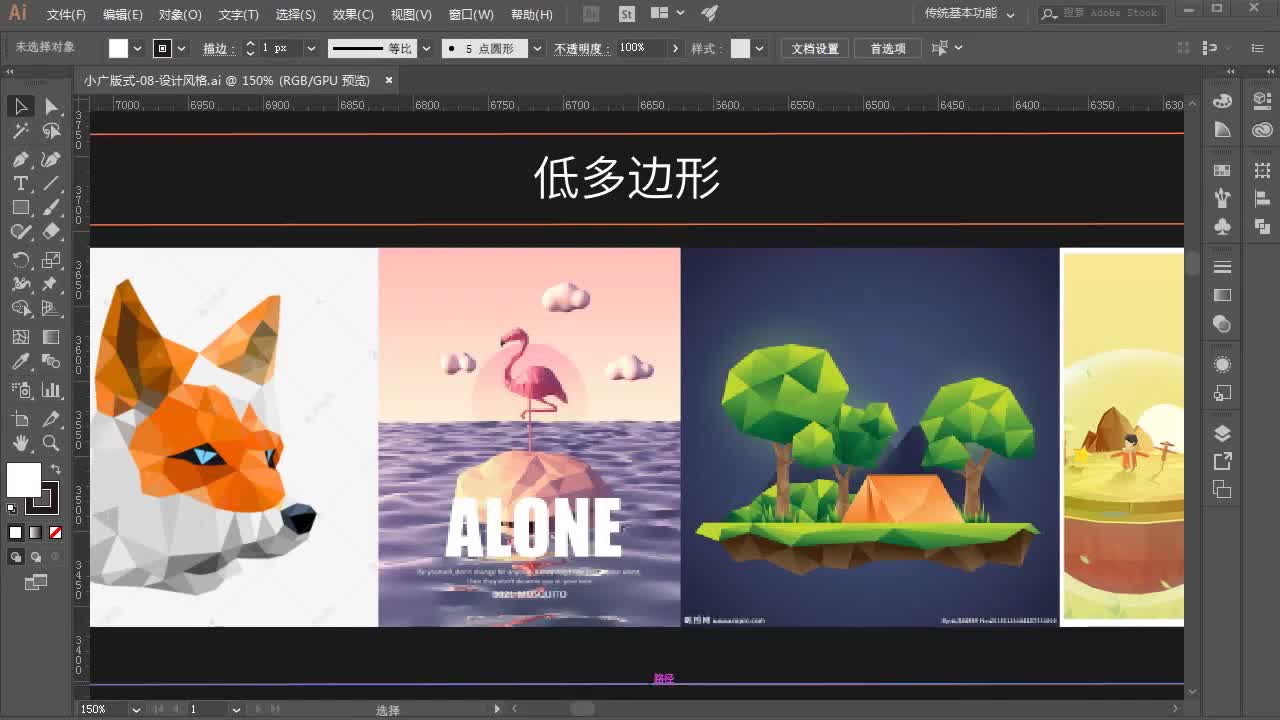Select the Magic Wand tool
1280x720 pixels.
(20, 131)
